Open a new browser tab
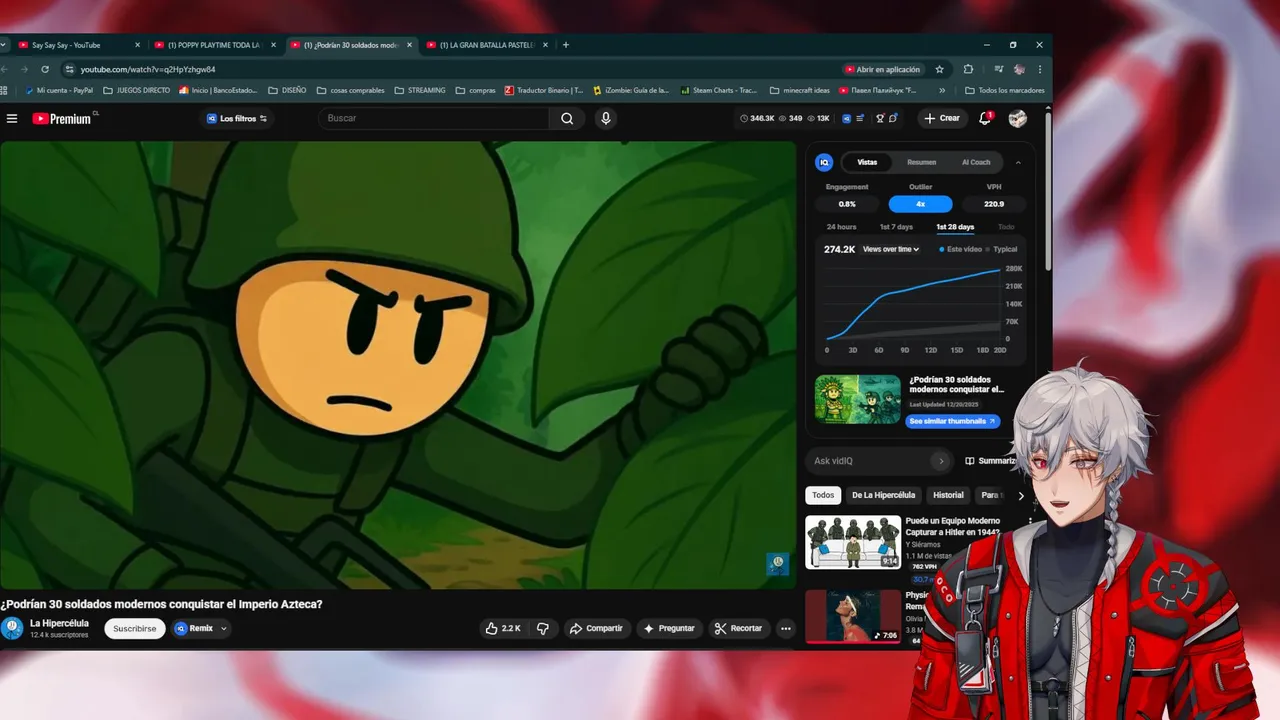The image size is (1280, 720). [566, 45]
